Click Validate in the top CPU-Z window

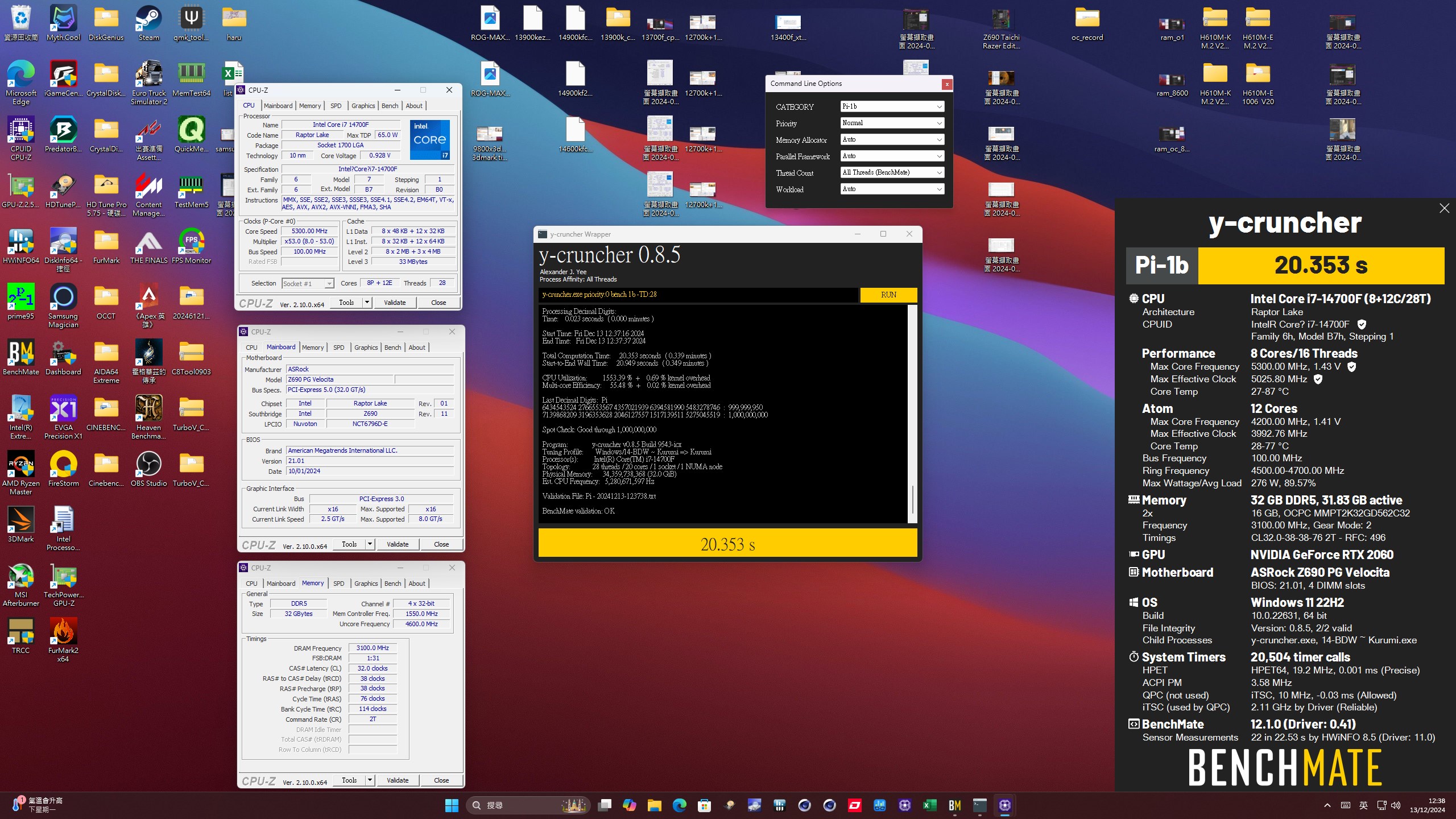tap(395, 303)
